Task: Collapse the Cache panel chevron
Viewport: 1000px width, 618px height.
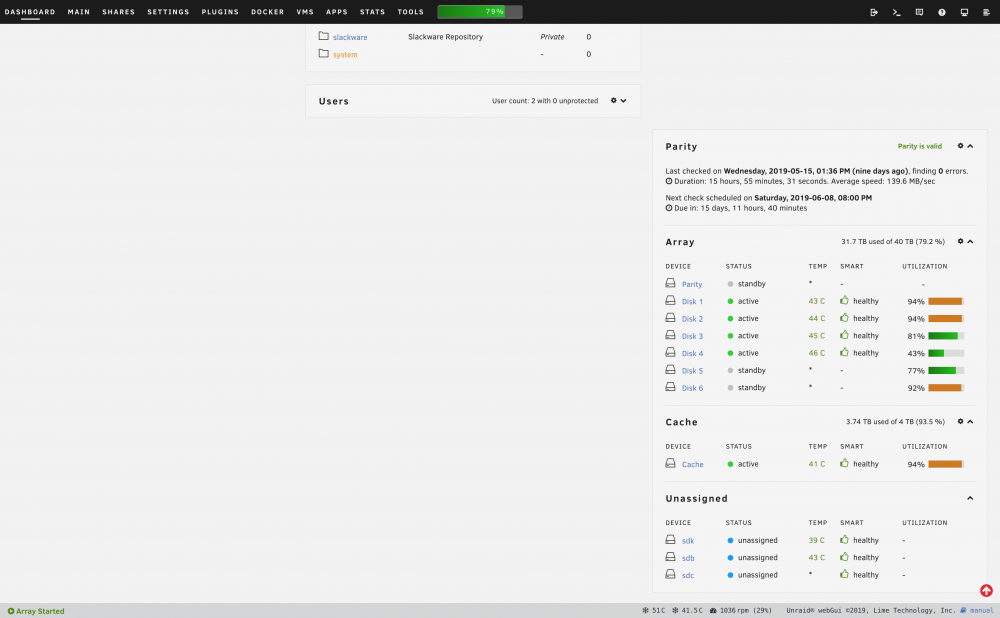Action: (x=970, y=422)
